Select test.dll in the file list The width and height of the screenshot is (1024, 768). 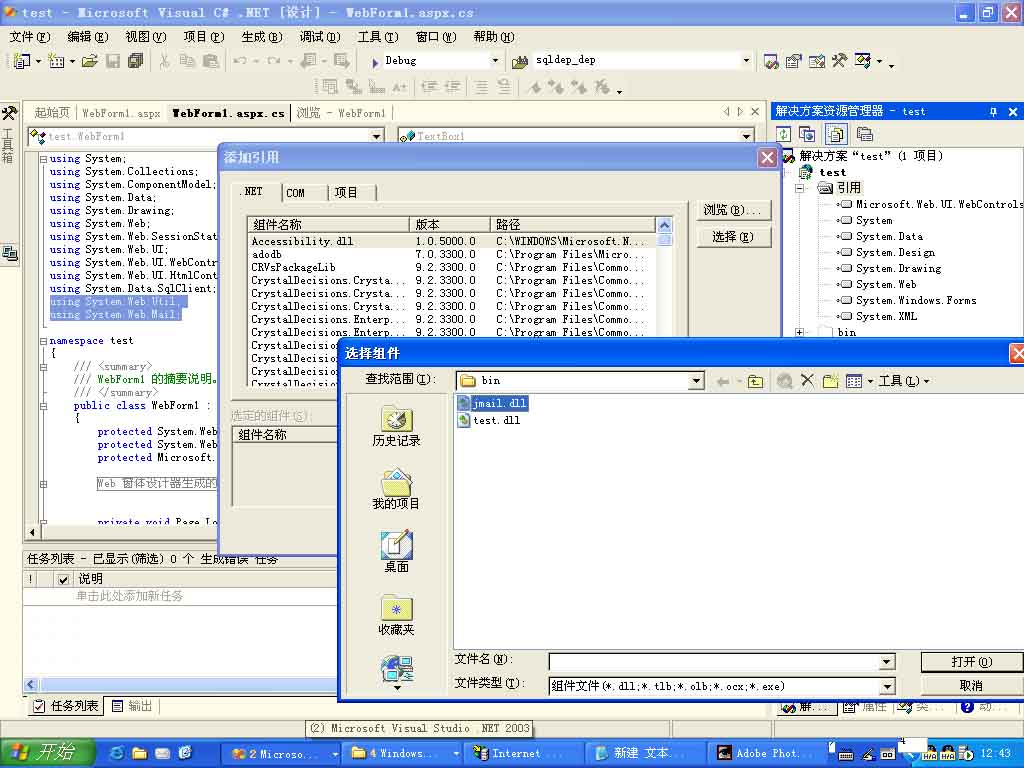489,420
